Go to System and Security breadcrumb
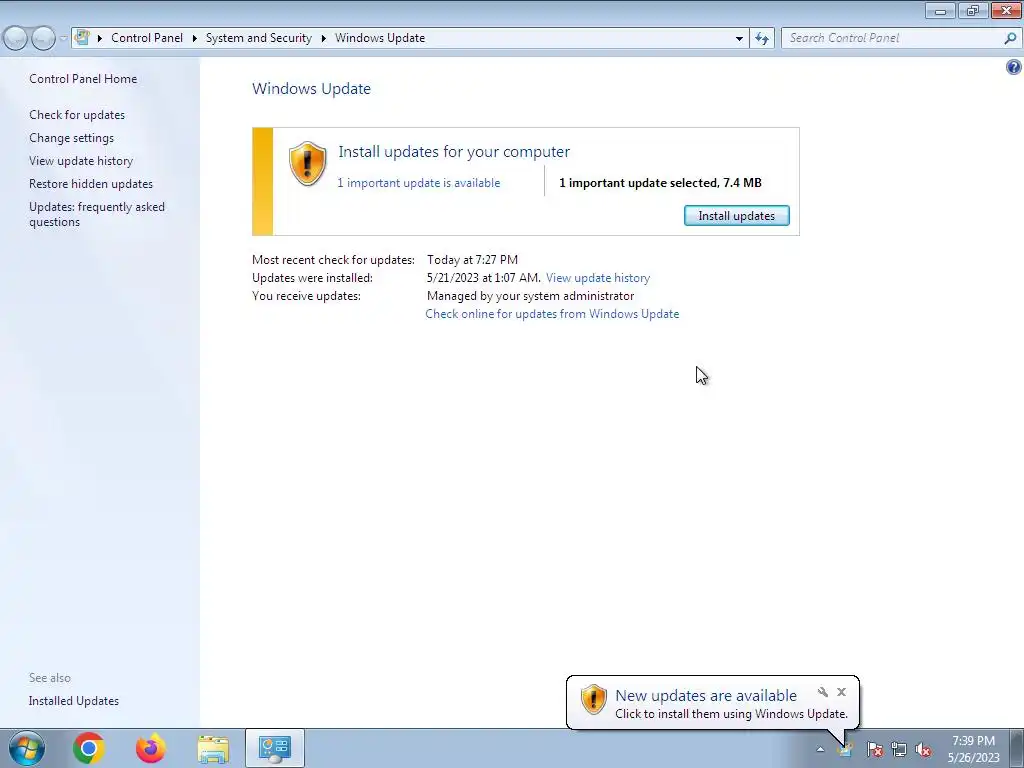1024x768 pixels. point(259,38)
